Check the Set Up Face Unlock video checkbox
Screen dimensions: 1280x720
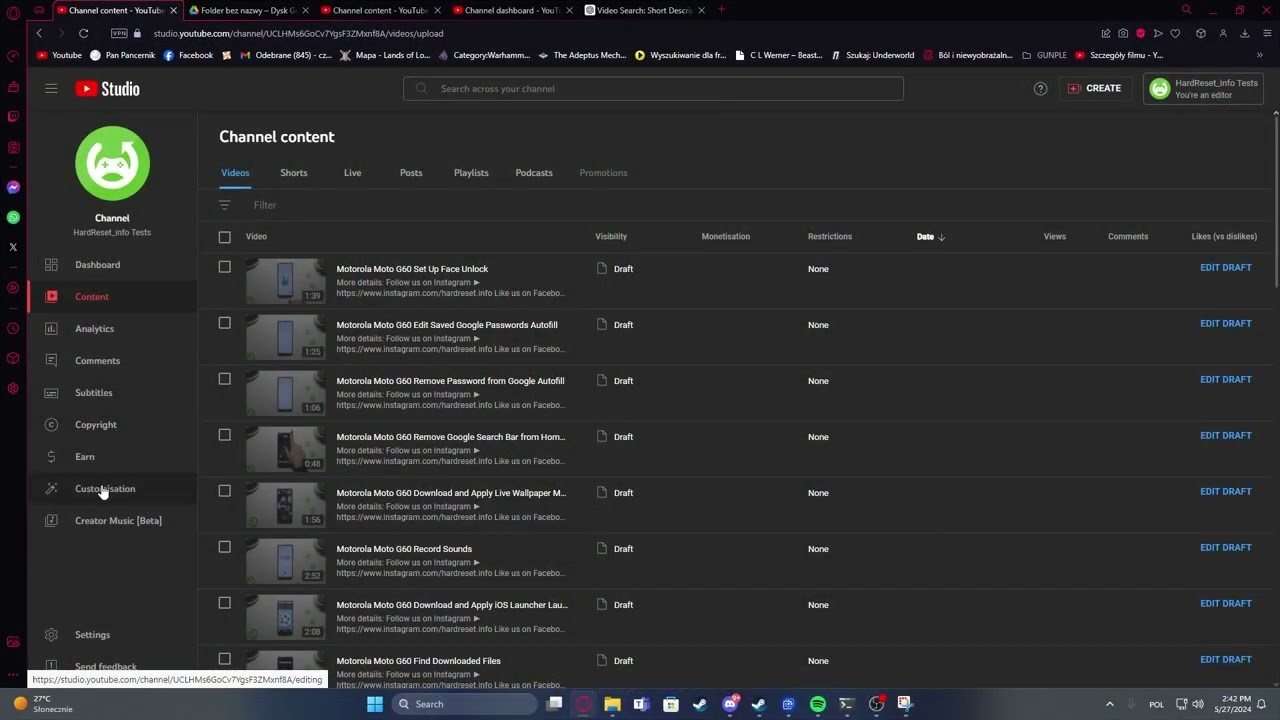224,267
